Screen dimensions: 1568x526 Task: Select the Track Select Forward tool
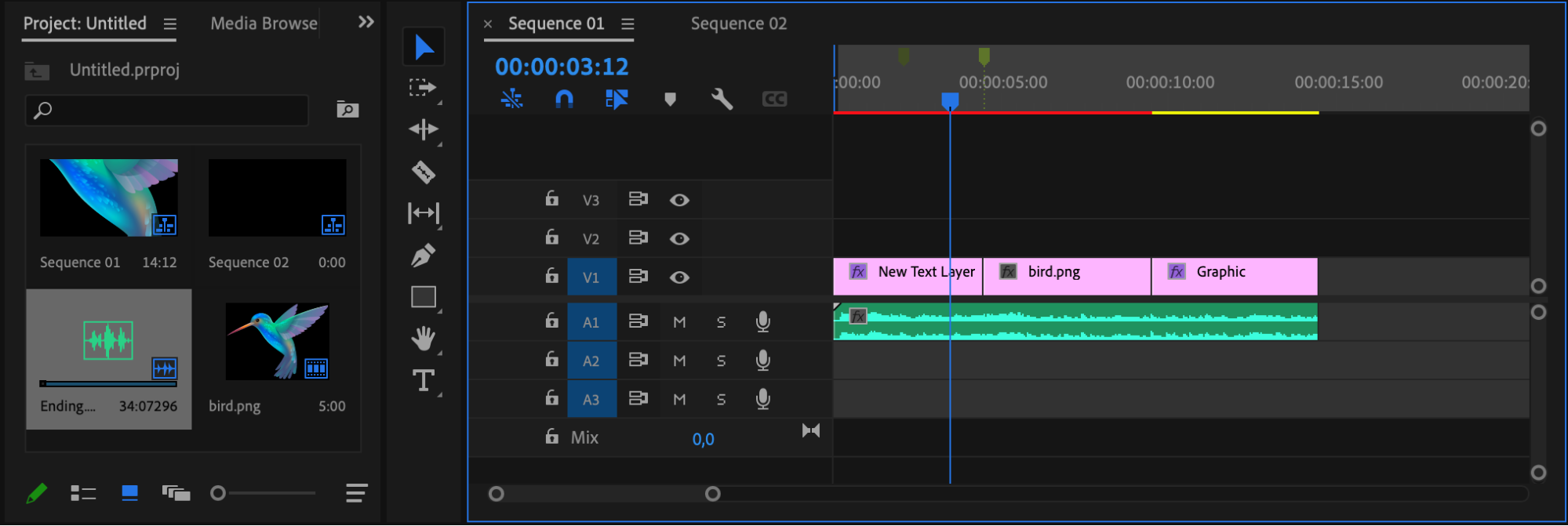point(424,88)
